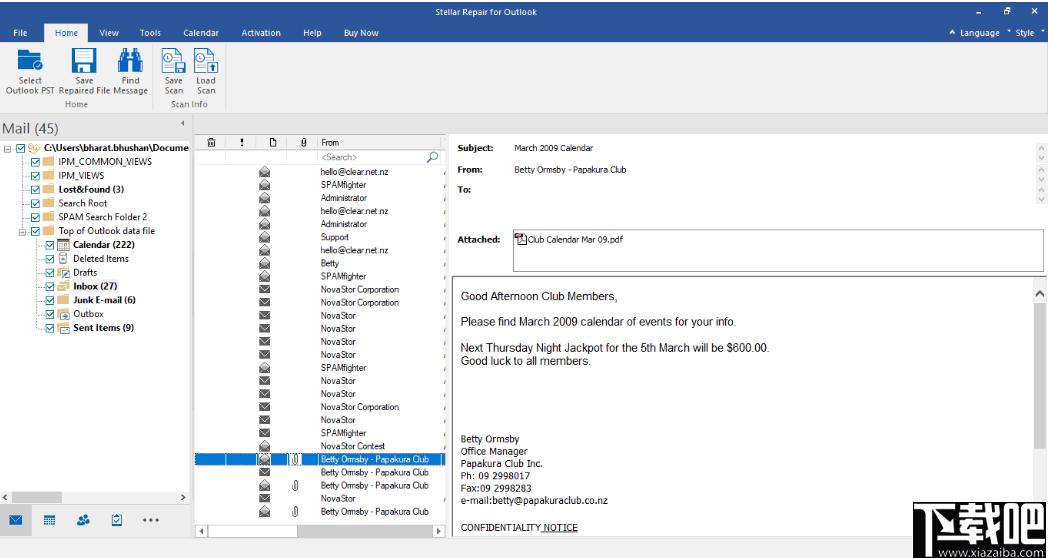Switch to Calendar view icon in bottom bar
The height and width of the screenshot is (558, 1048).
(49, 520)
